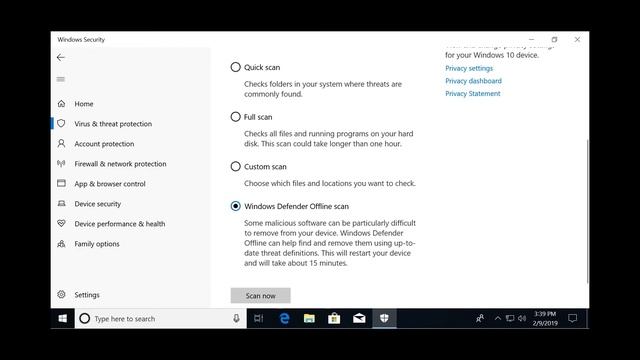Click the volume speaker icon
Viewport: 640px width, 360px height.
tap(522, 318)
